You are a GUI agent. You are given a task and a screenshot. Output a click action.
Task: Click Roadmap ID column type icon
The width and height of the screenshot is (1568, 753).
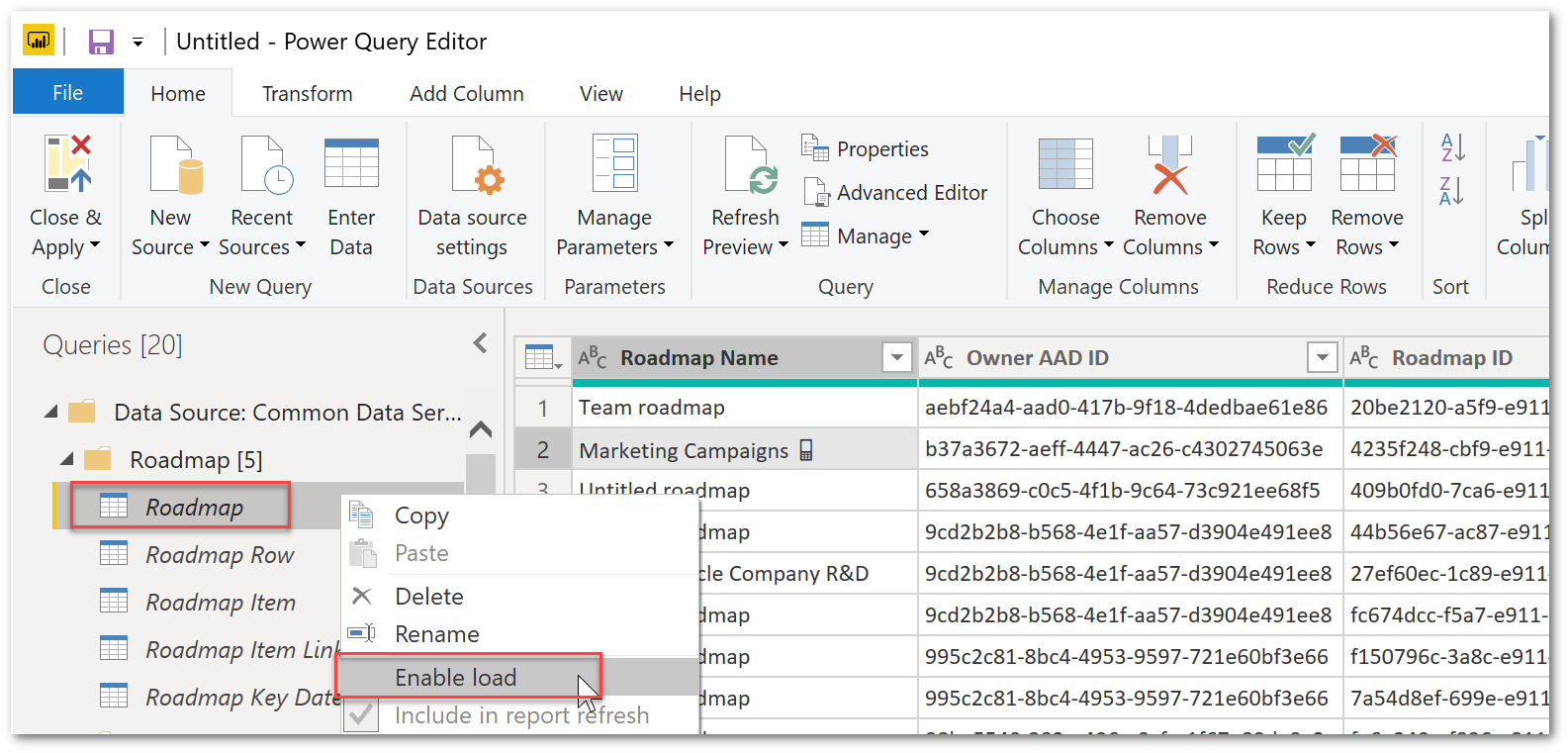pos(1364,357)
